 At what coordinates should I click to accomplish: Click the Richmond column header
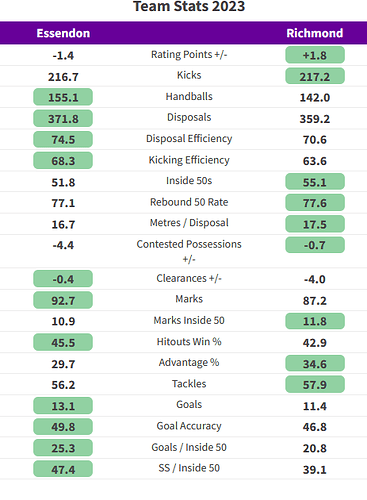(x=315, y=33)
